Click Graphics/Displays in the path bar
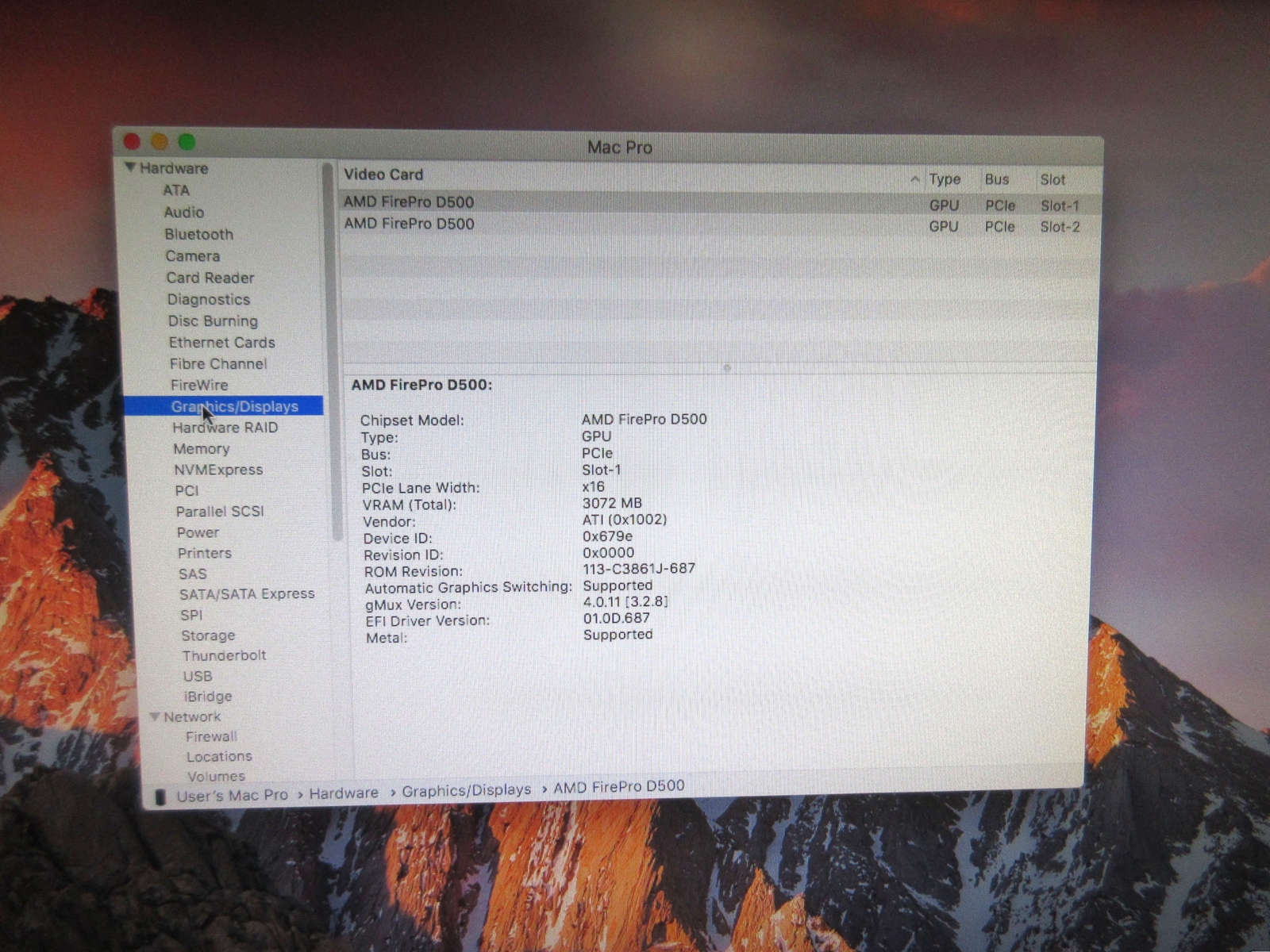Image resolution: width=1270 pixels, height=952 pixels. (466, 790)
